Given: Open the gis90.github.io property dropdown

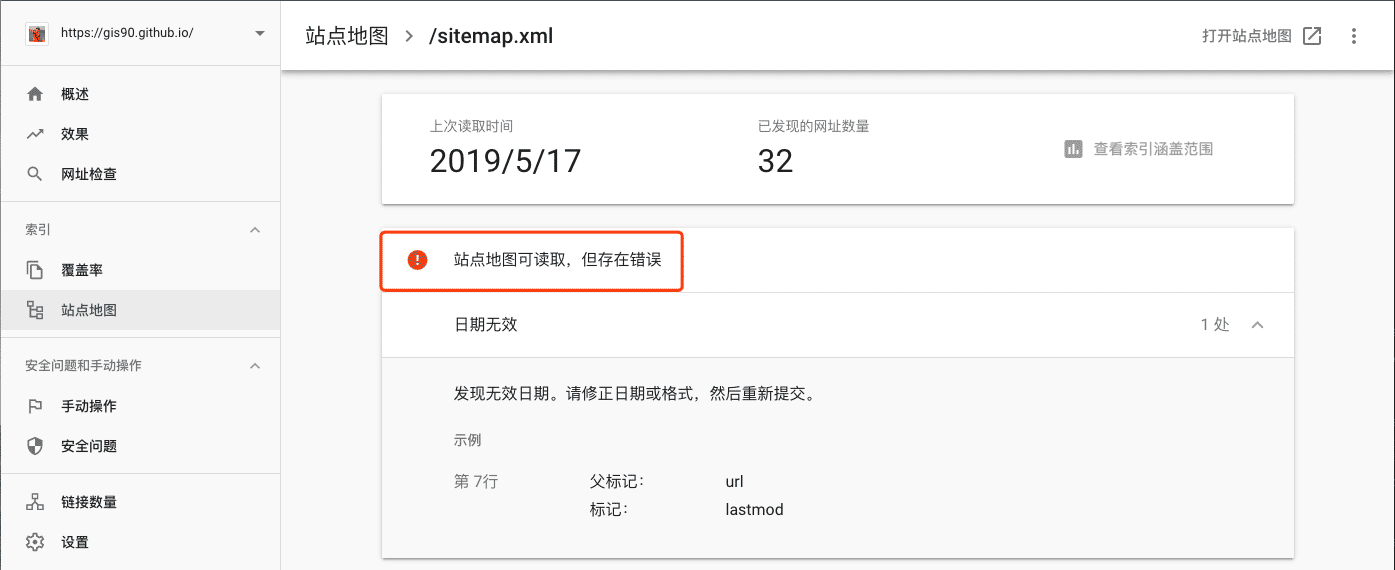Looking at the screenshot, I should coord(260,33).
